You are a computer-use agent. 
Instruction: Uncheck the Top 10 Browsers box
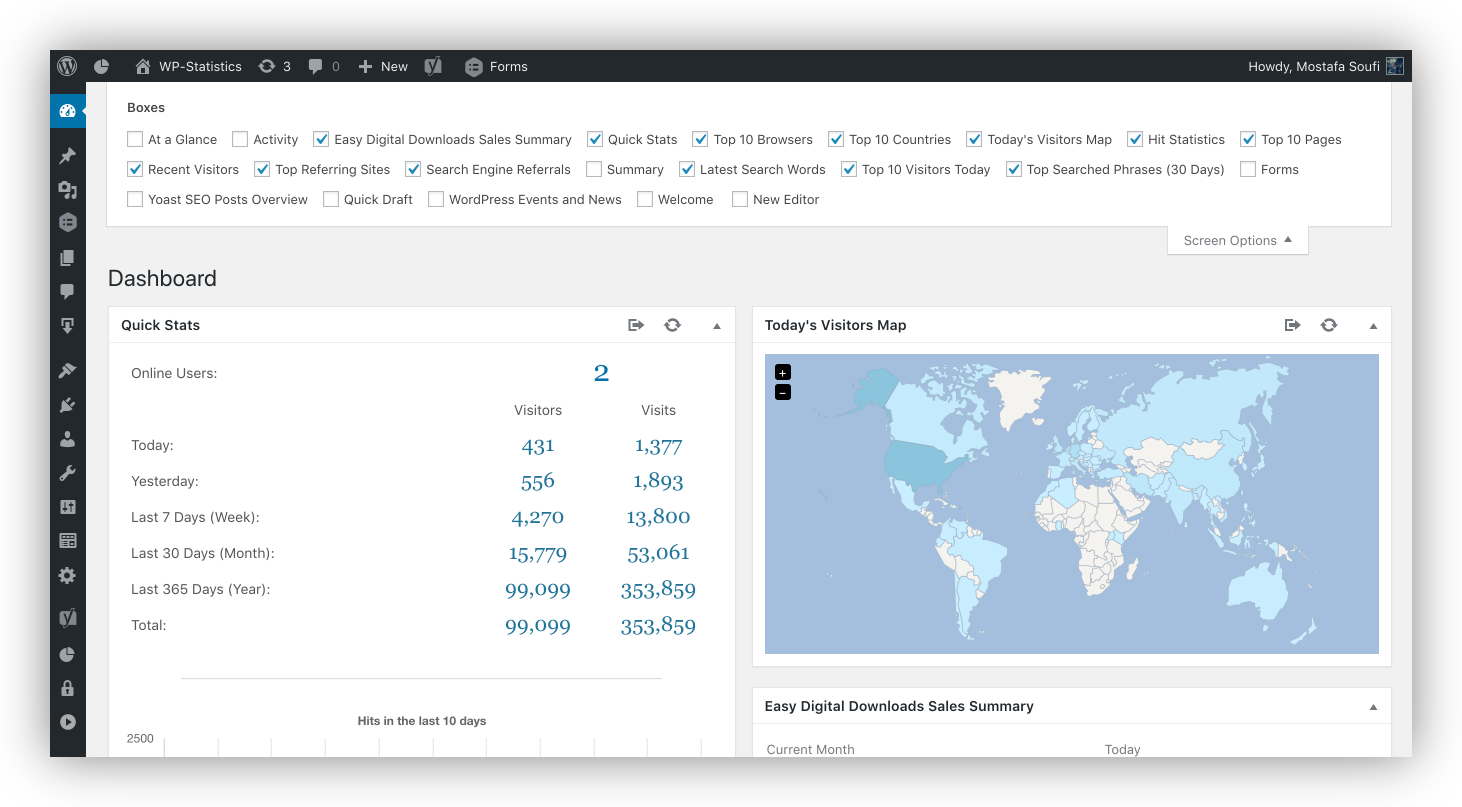point(700,139)
